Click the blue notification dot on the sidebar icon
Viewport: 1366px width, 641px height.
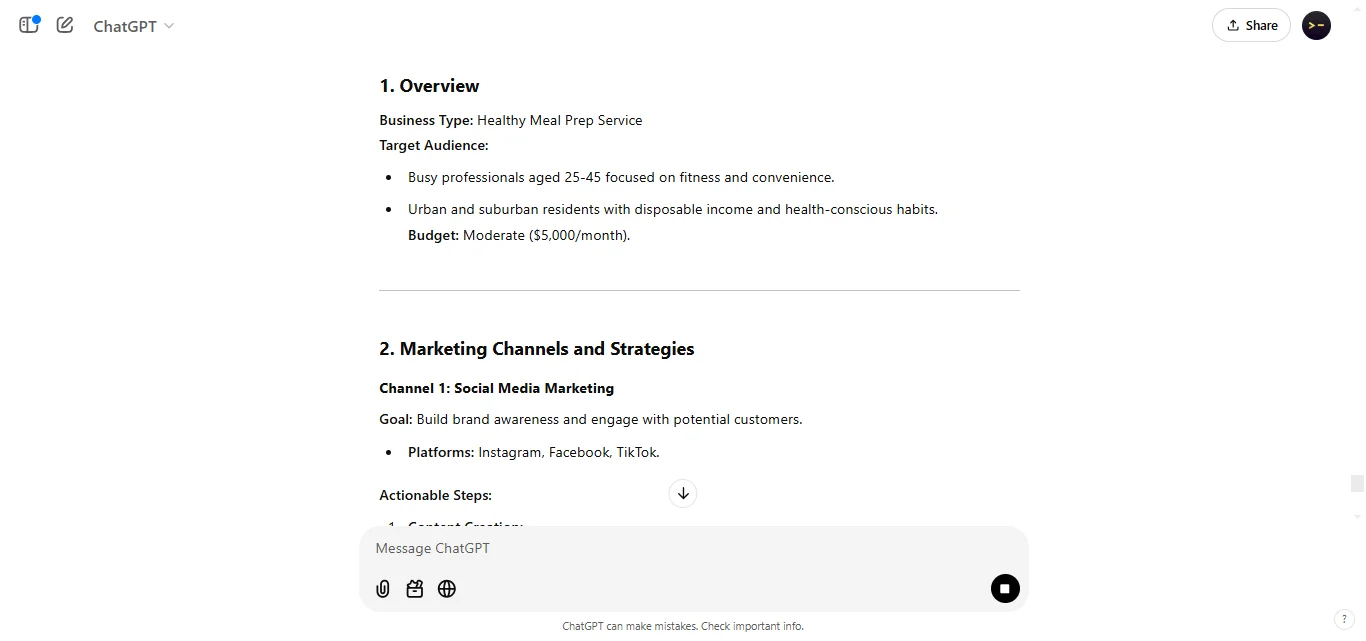coord(37,17)
